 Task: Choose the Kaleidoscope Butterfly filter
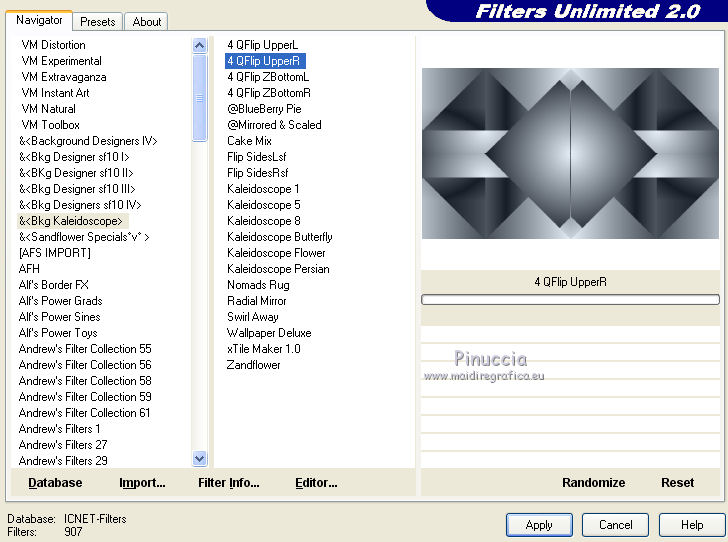click(x=280, y=237)
